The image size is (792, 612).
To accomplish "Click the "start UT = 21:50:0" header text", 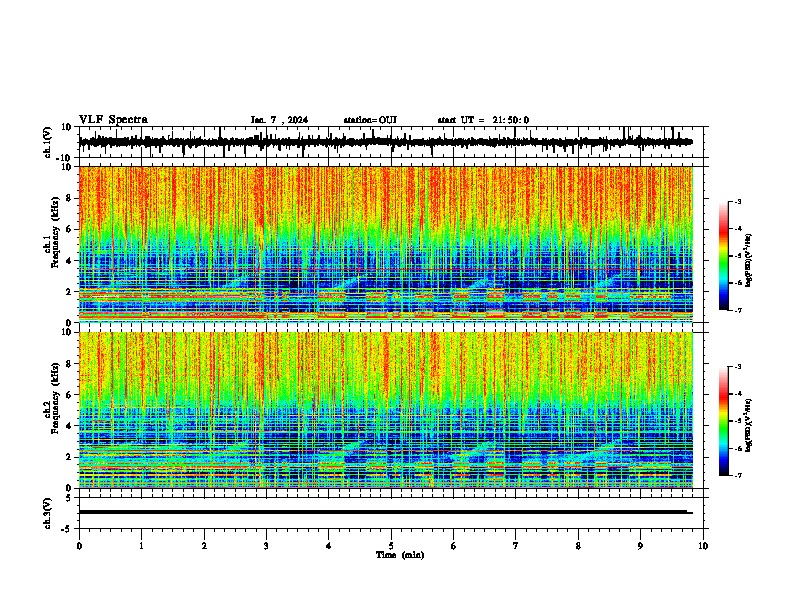I will (x=483, y=120).
